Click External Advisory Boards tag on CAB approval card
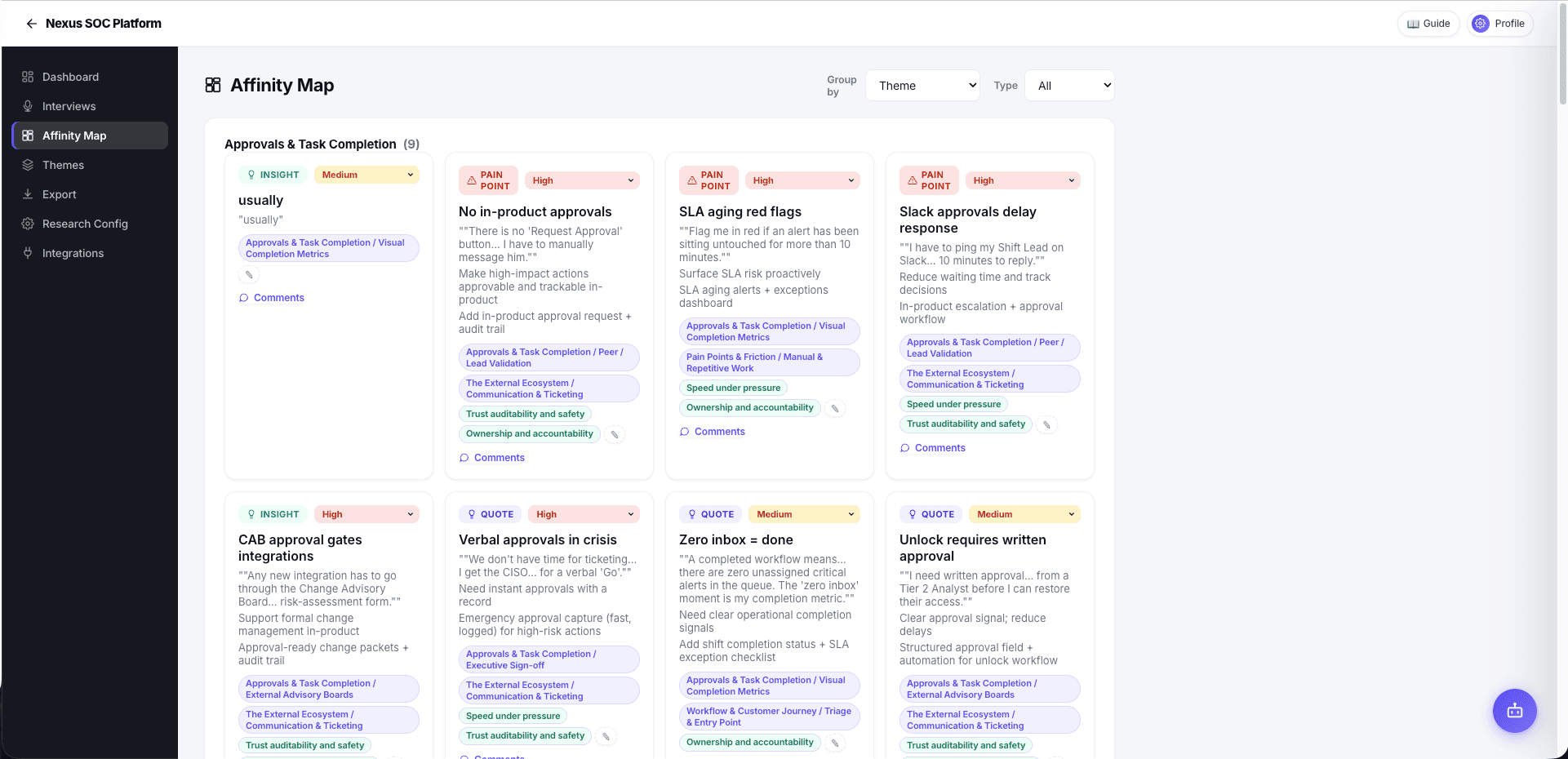 328,689
